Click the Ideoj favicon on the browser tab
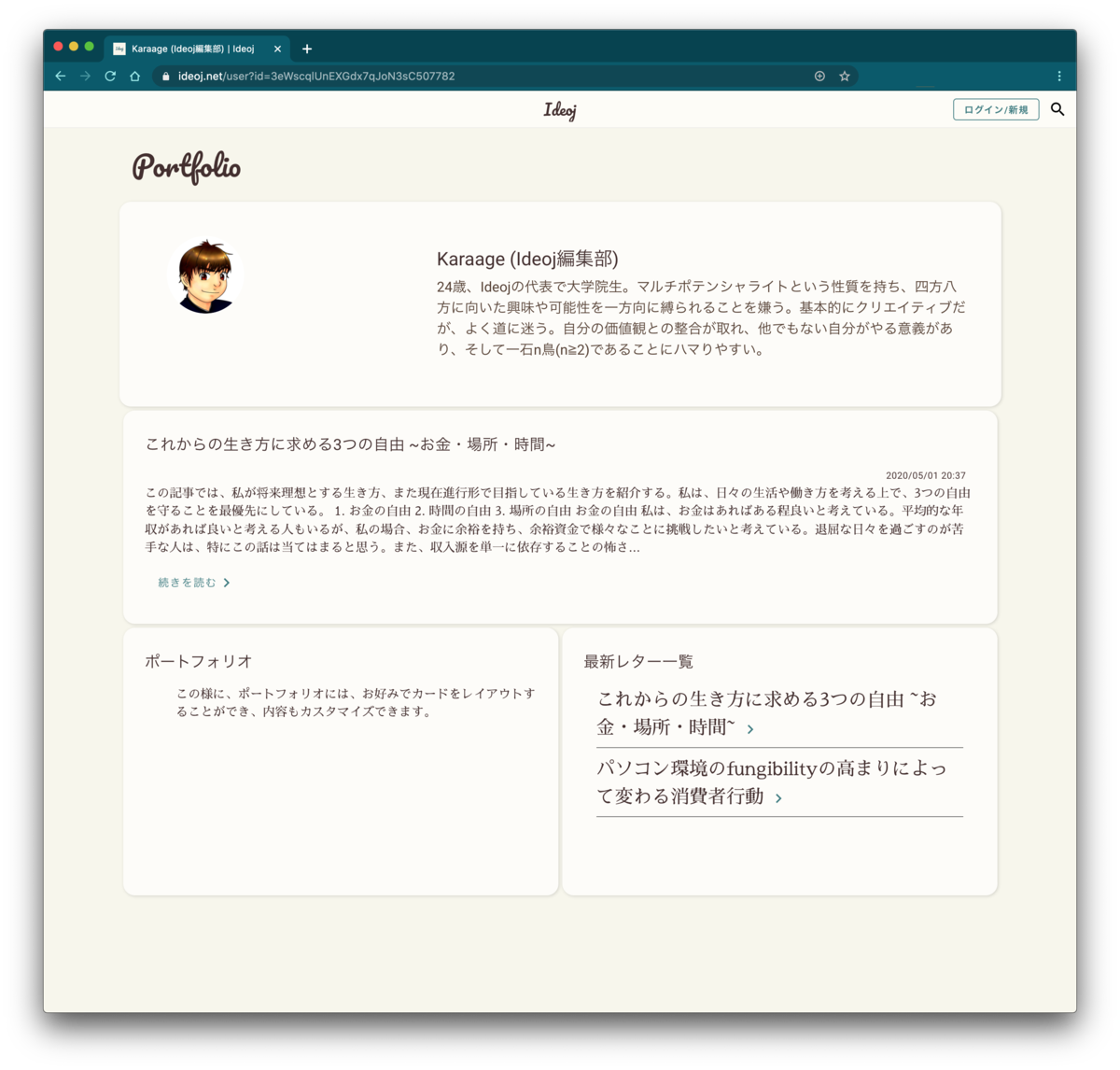 (x=118, y=48)
